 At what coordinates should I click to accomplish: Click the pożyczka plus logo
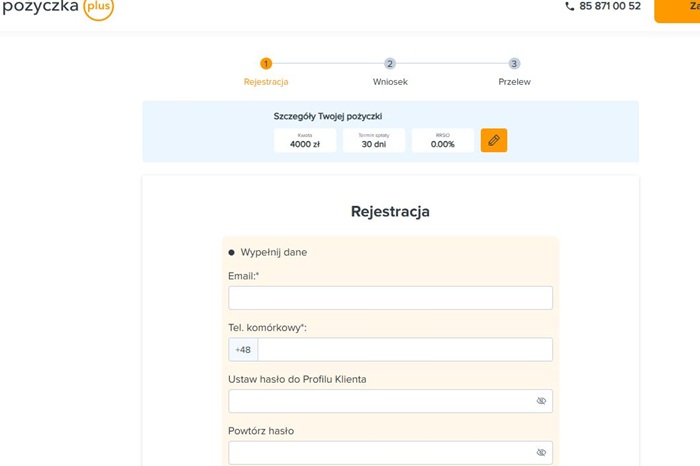click(57, 8)
